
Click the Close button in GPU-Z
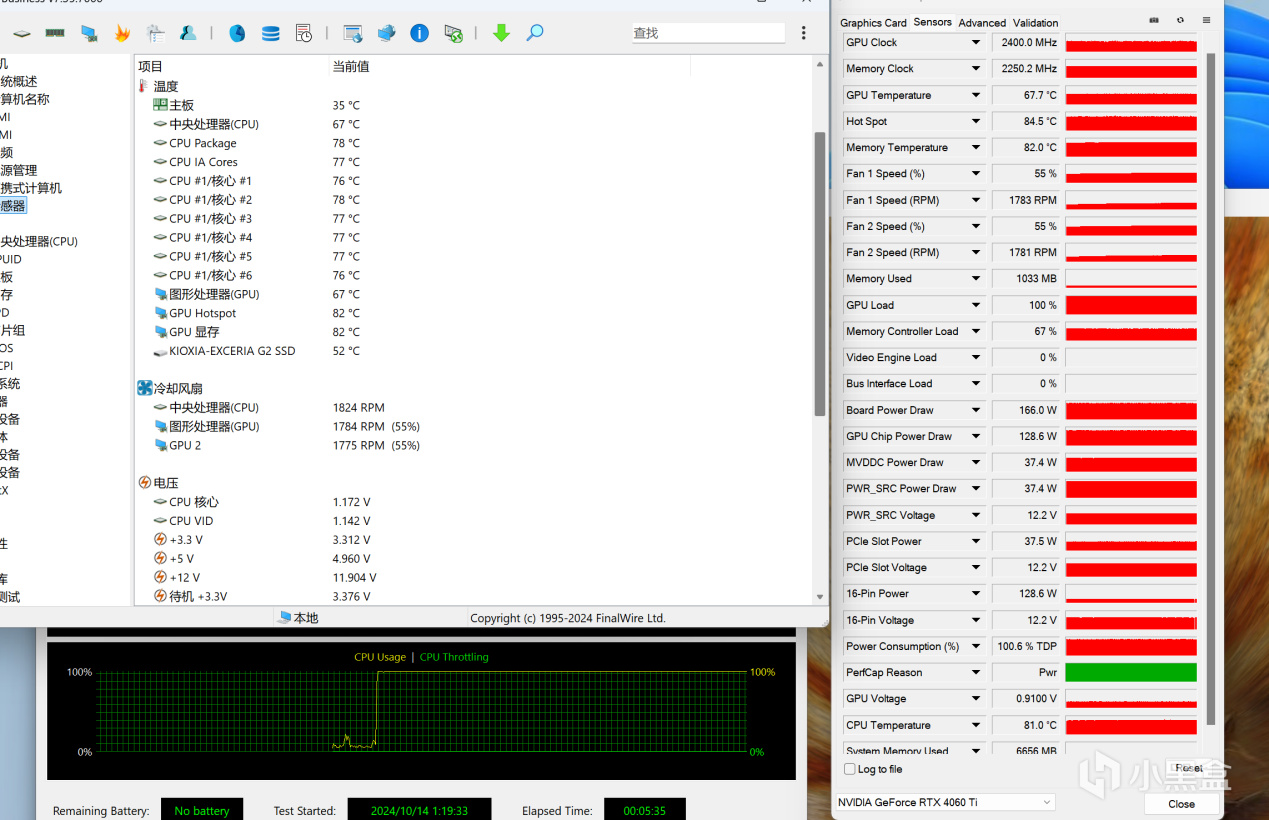tap(1181, 804)
